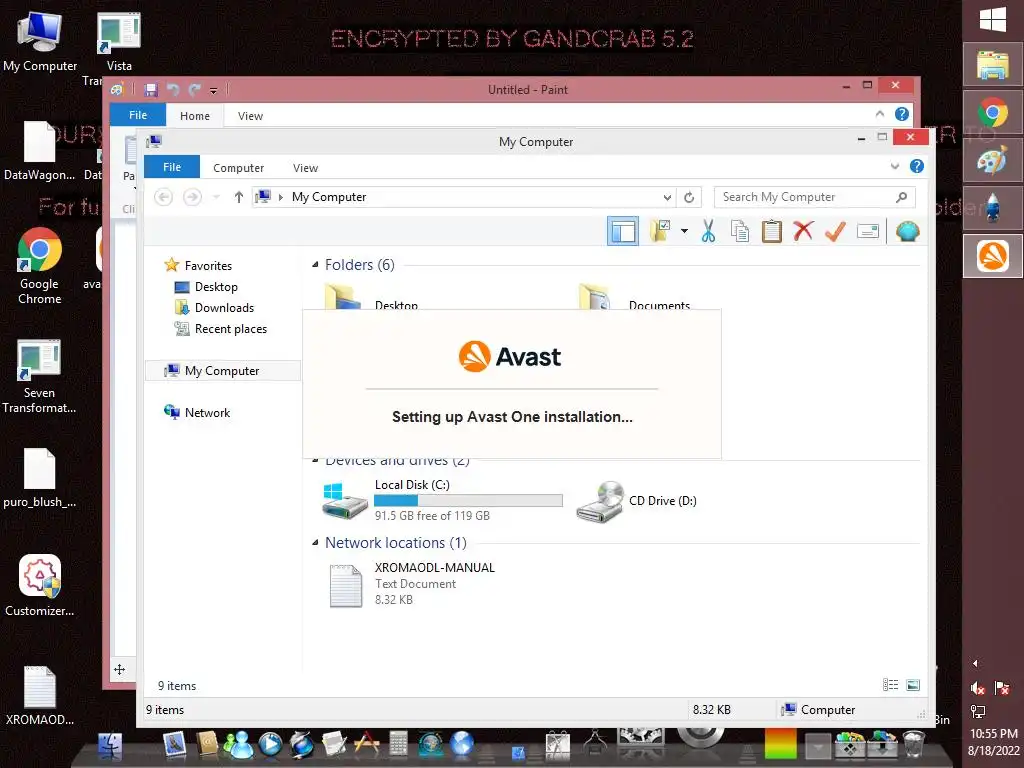The width and height of the screenshot is (1024, 768).
Task: Click the red X Delete icon
Action: coord(803,231)
